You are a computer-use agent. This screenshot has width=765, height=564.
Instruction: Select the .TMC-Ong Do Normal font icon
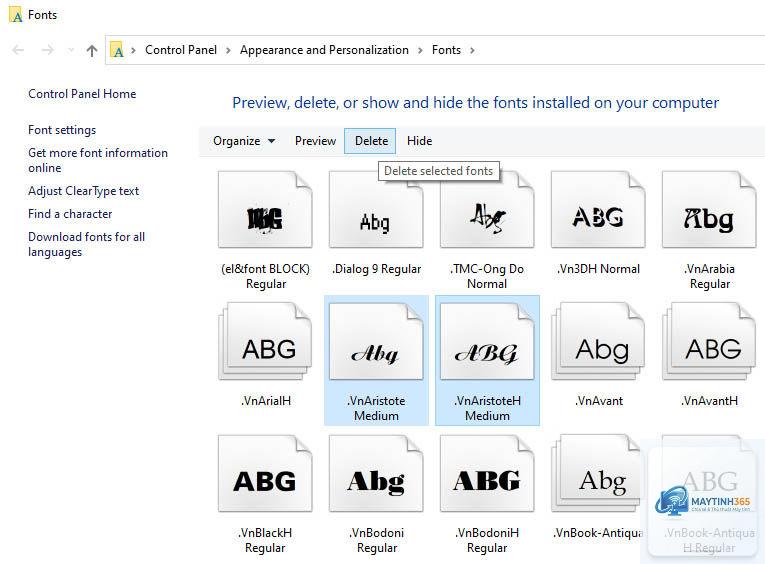(487, 210)
